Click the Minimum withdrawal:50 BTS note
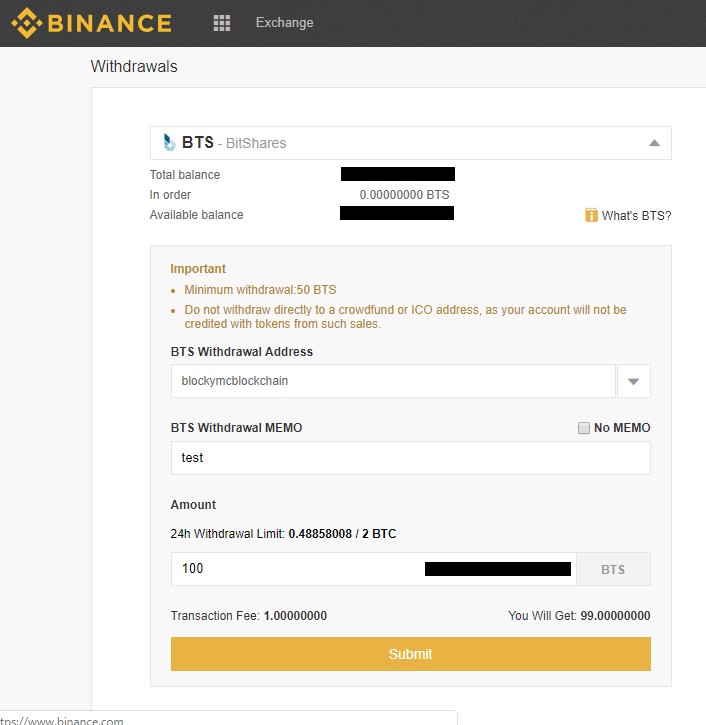The image size is (706, 725). 260,290
